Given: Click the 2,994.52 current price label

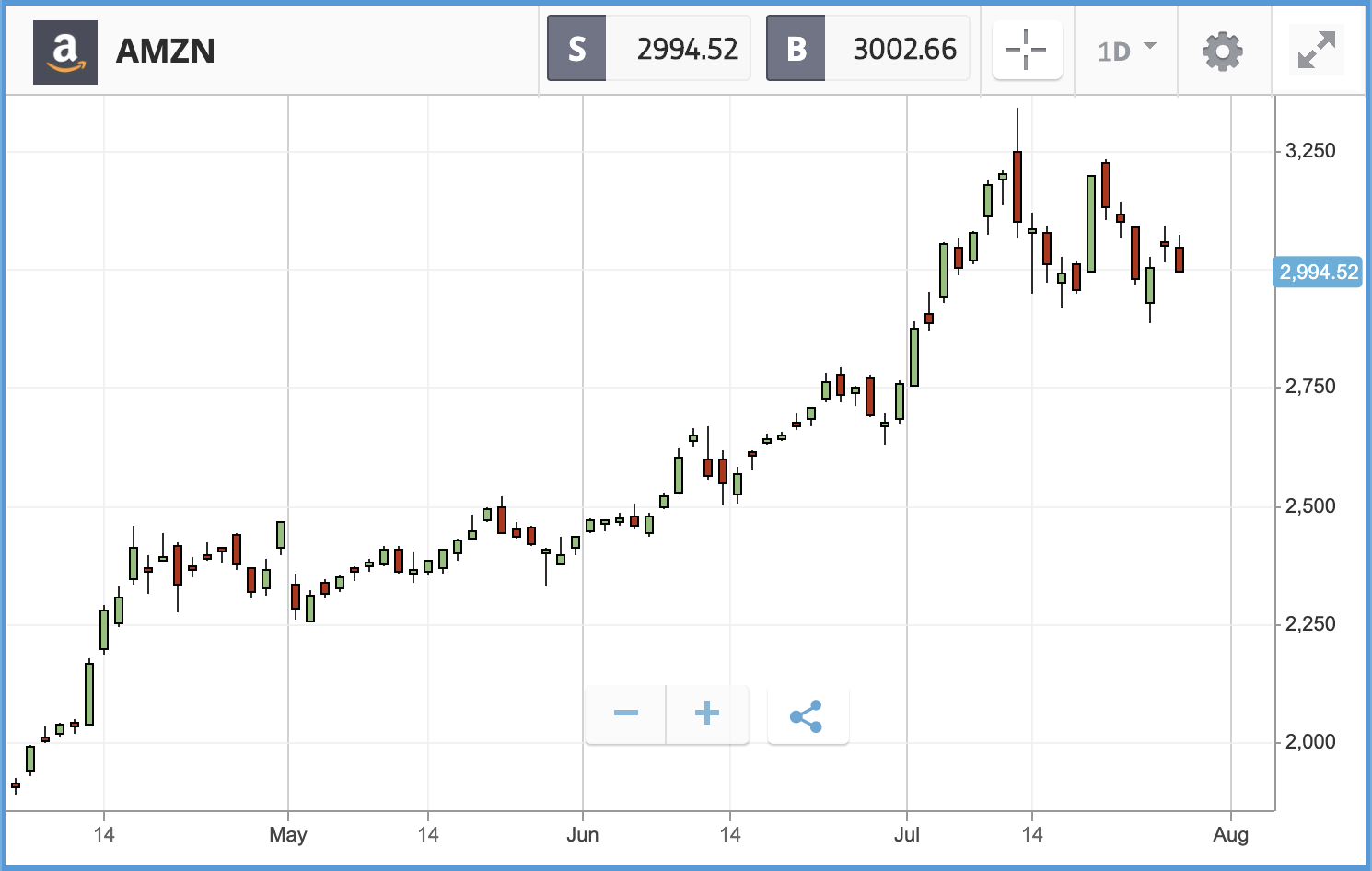Looking at the screenshot, I should (1319, 273).
